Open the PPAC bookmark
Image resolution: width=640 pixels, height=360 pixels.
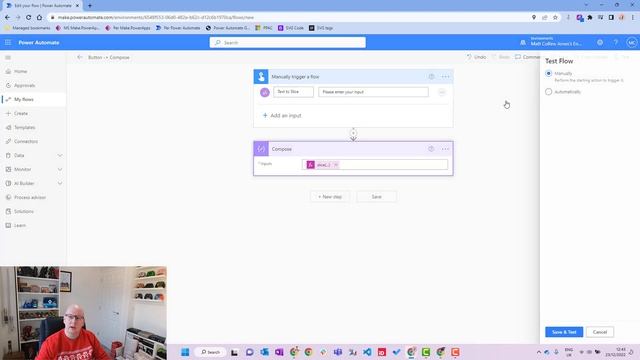pyautogui.click(x=264, y=28)
